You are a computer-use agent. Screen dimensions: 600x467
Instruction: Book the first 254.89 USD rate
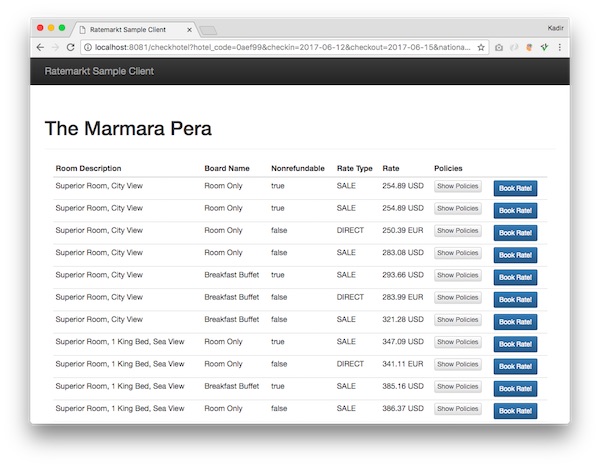click(515, 188)
